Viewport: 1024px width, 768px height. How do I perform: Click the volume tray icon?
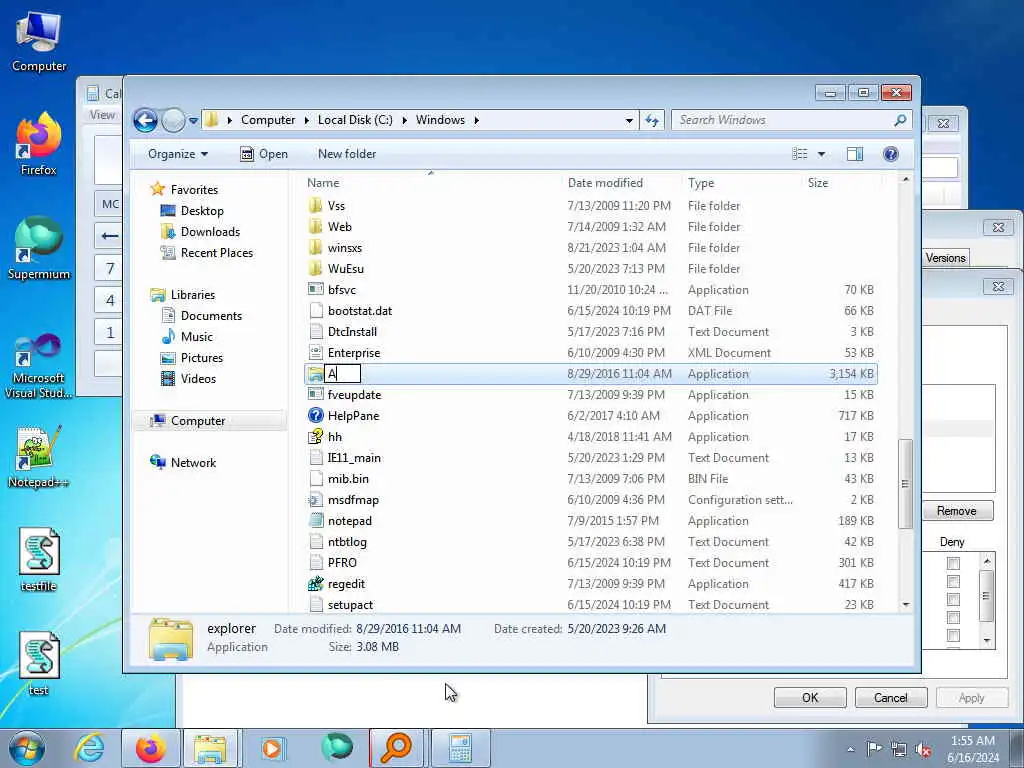(923, 750)
